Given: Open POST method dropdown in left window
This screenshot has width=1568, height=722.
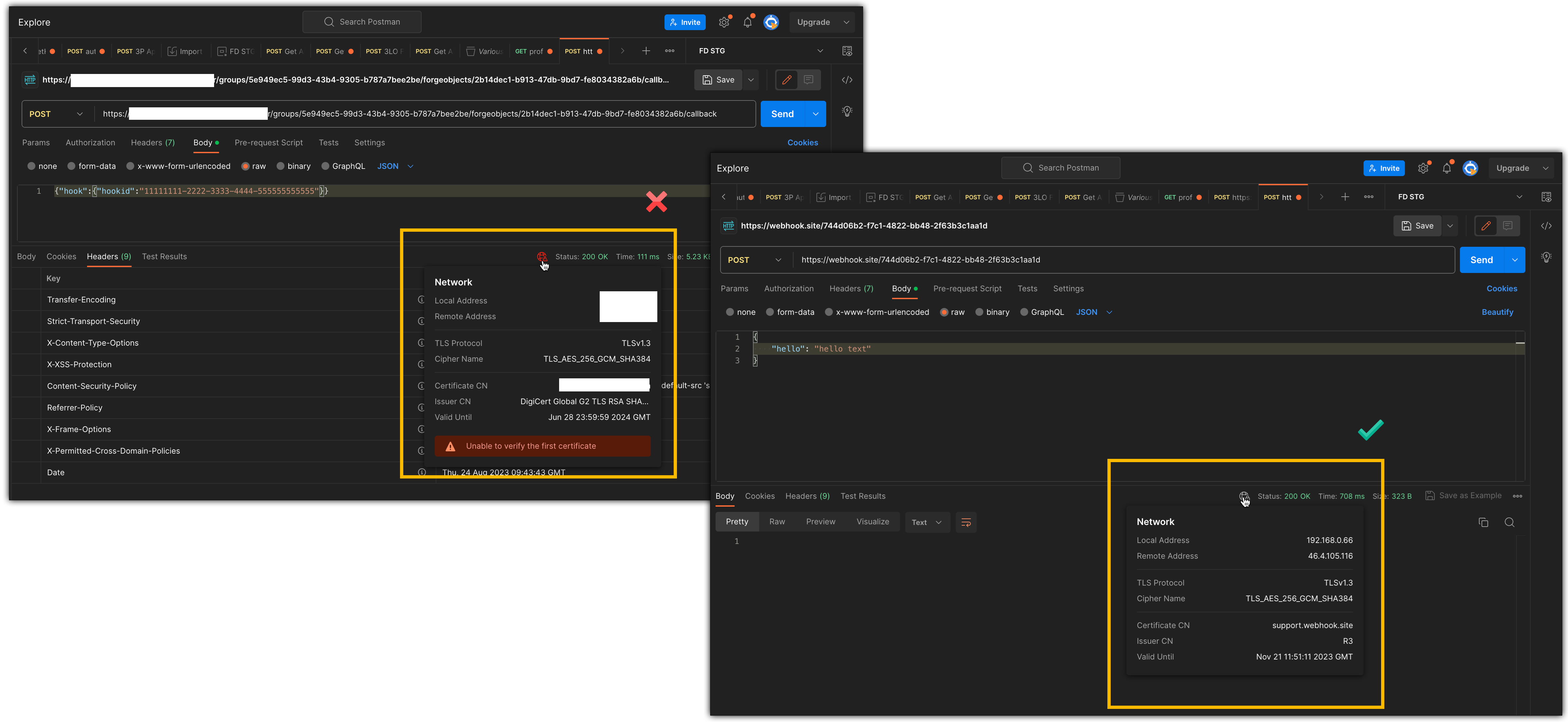Looking at the screenshot, I should [57, 114].
